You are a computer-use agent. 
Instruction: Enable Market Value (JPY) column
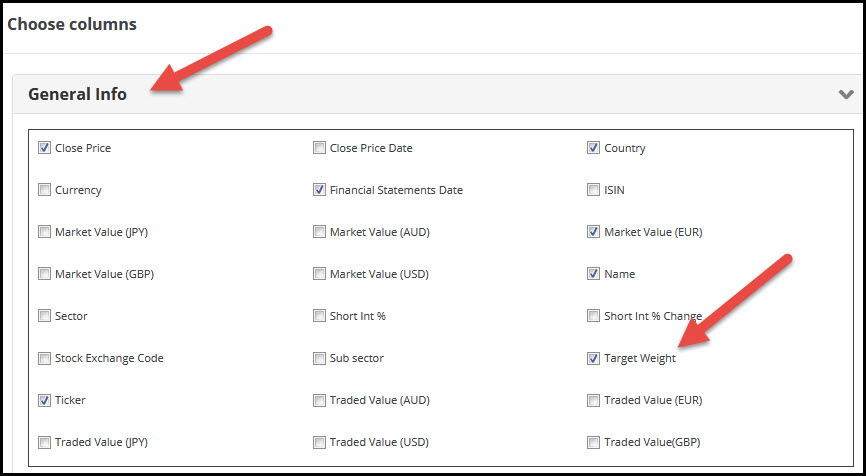click(45, 232)
